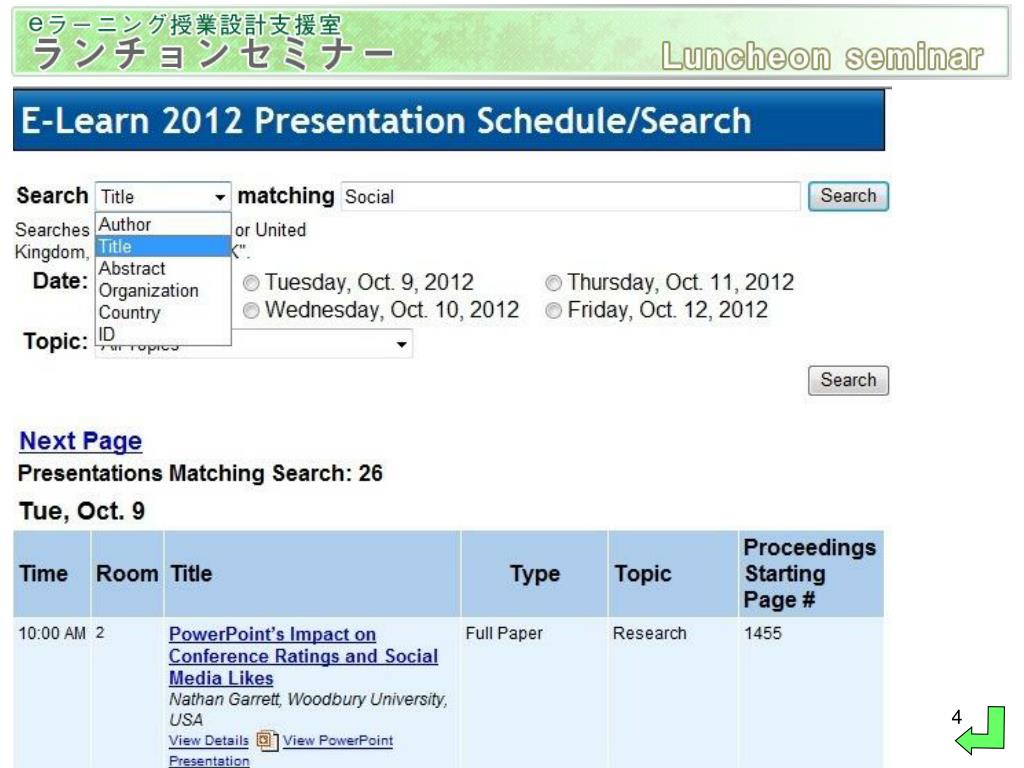Select Organization in the dropdown list
The width and height of the screenshot is (1024, 768).
[163, 291]
